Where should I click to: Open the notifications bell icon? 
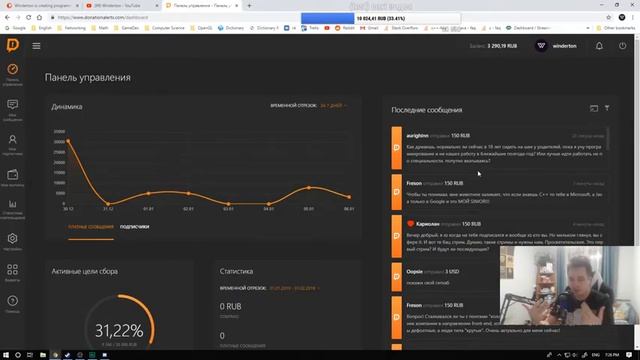599,46
